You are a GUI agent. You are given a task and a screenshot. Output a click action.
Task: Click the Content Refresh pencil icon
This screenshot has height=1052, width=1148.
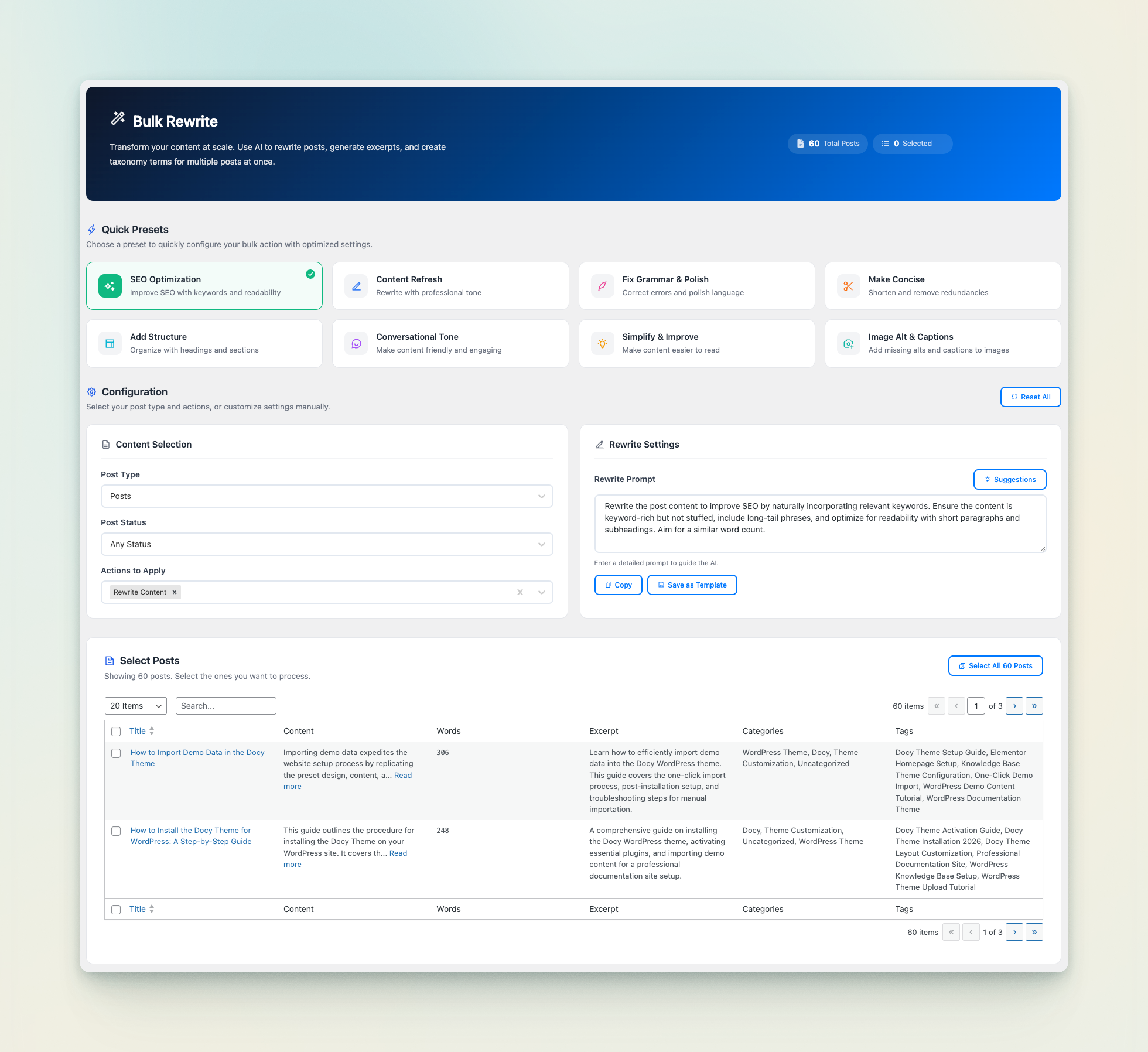[x=356, y=286]
